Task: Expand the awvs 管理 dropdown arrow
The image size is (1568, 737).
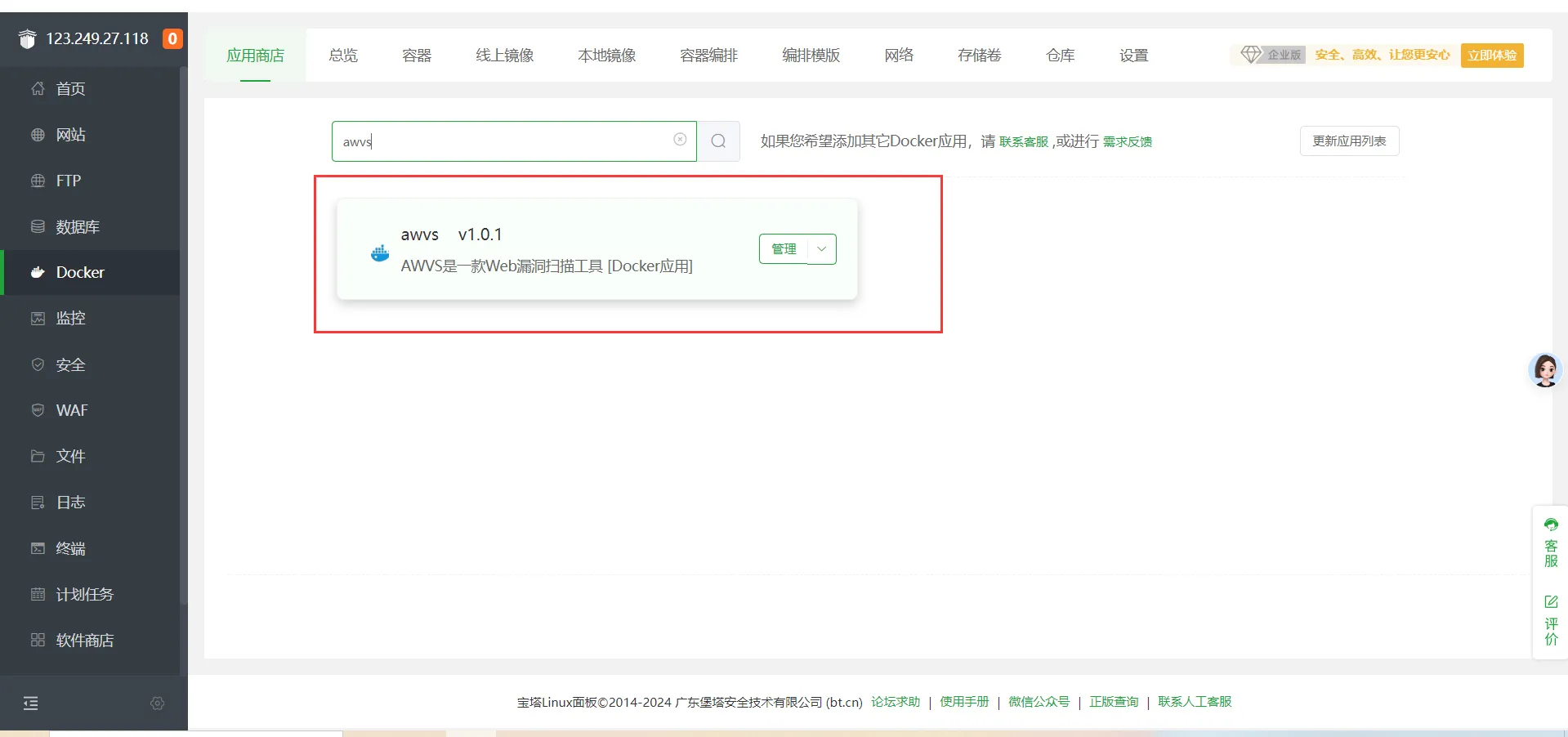Action: click(822, 249)
